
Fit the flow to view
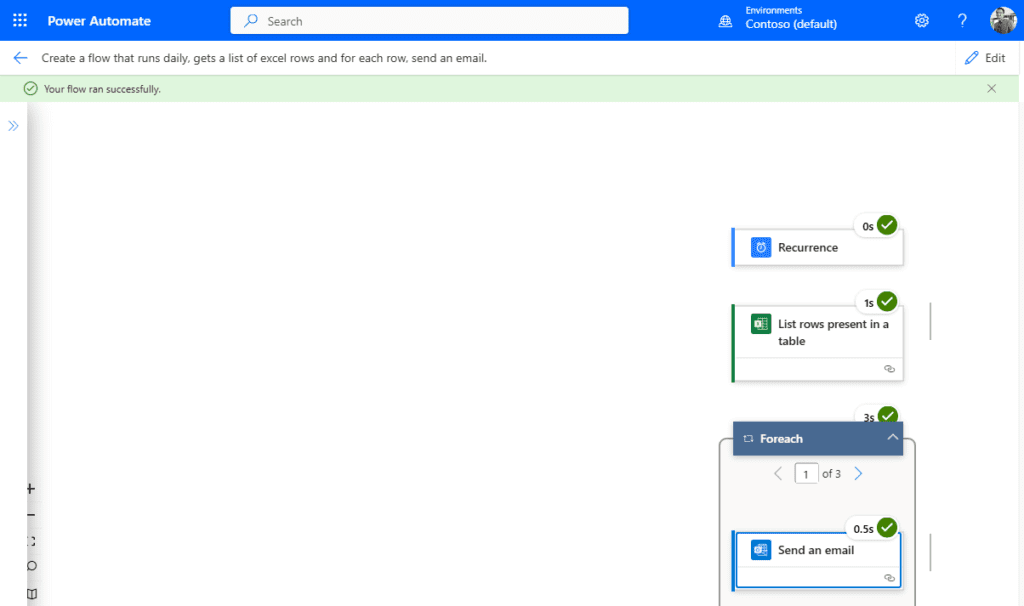click(31, 541)
